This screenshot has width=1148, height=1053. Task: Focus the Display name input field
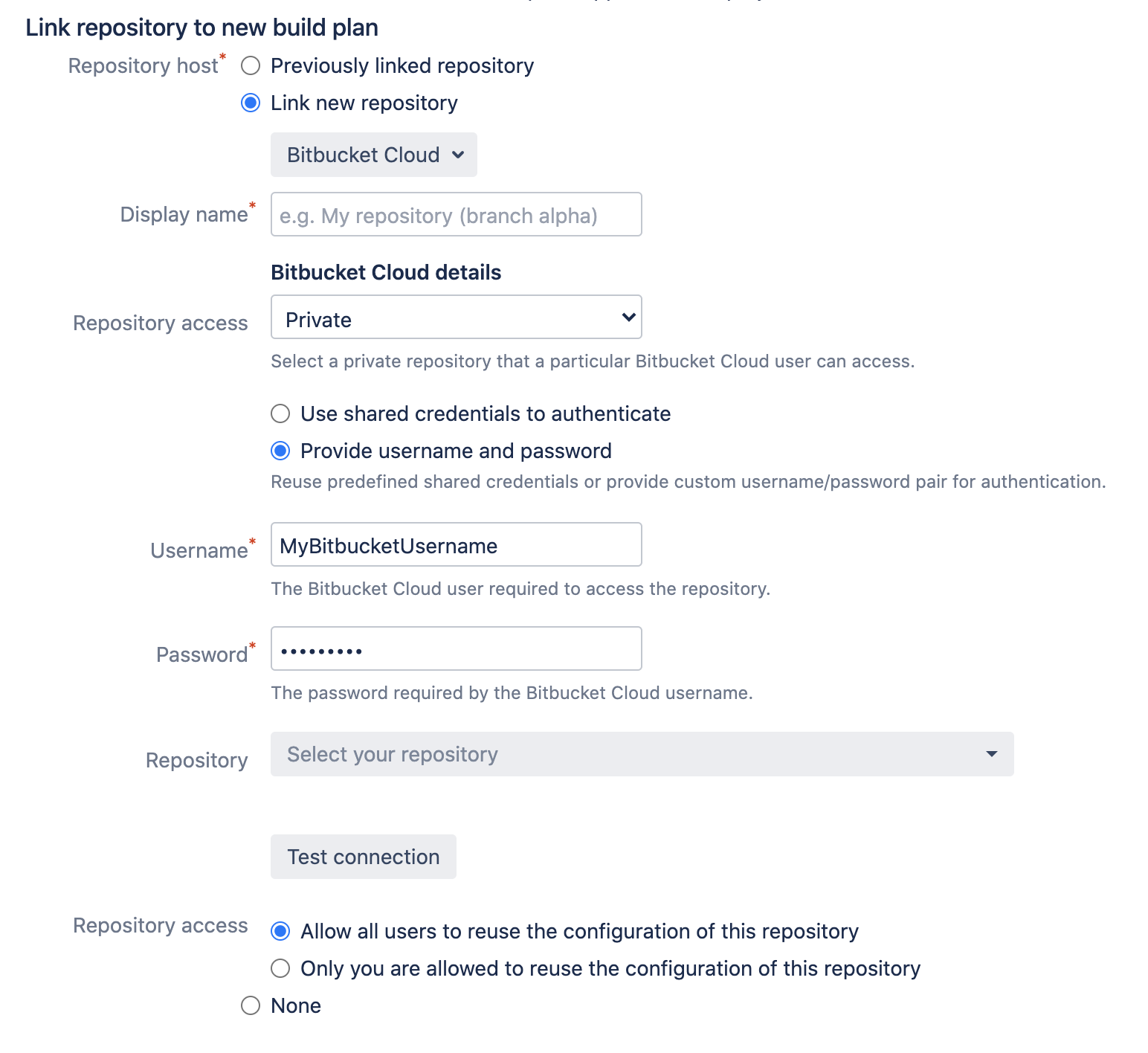(x=456, y=215)
